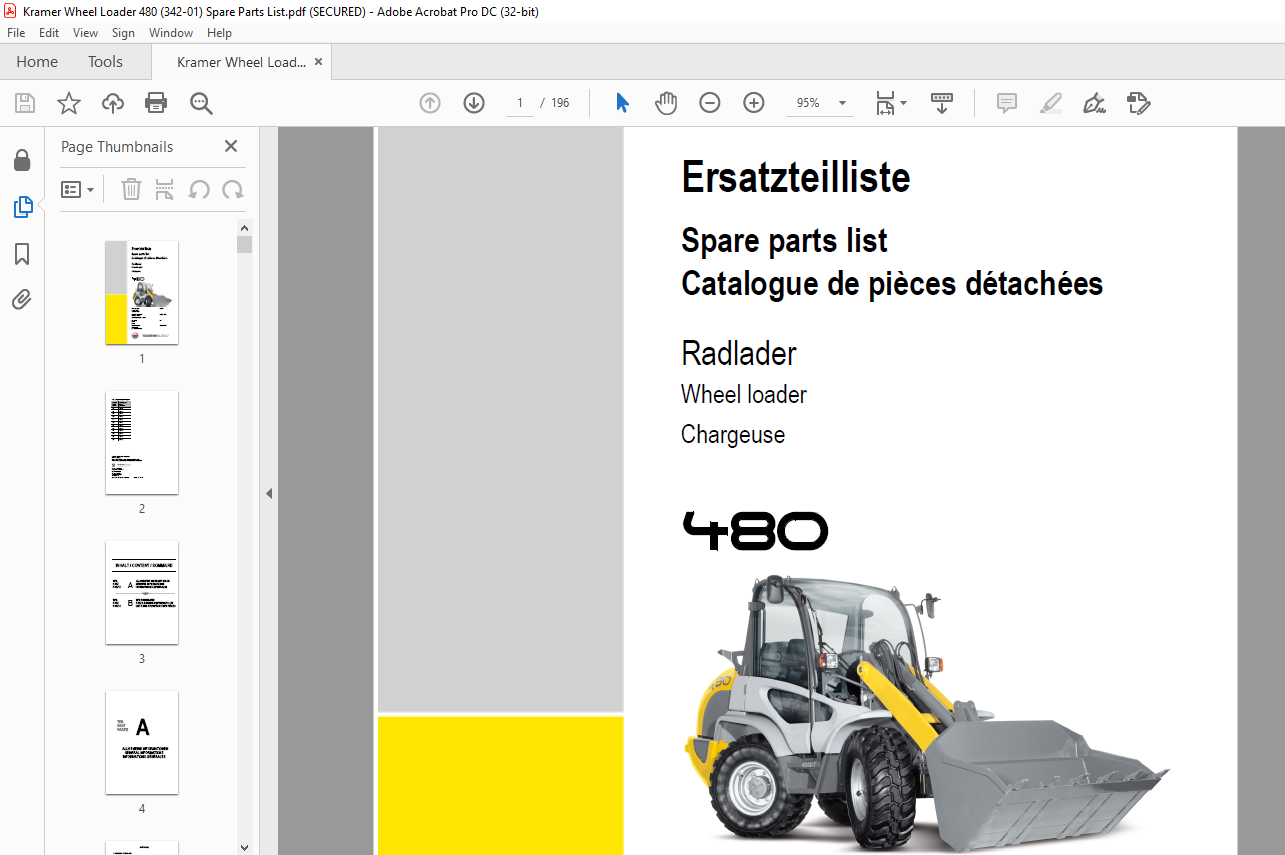Screen dimensions: 1285x855
Task: Open the Find text magnifier tool
Action: click(x=201, y=103)
